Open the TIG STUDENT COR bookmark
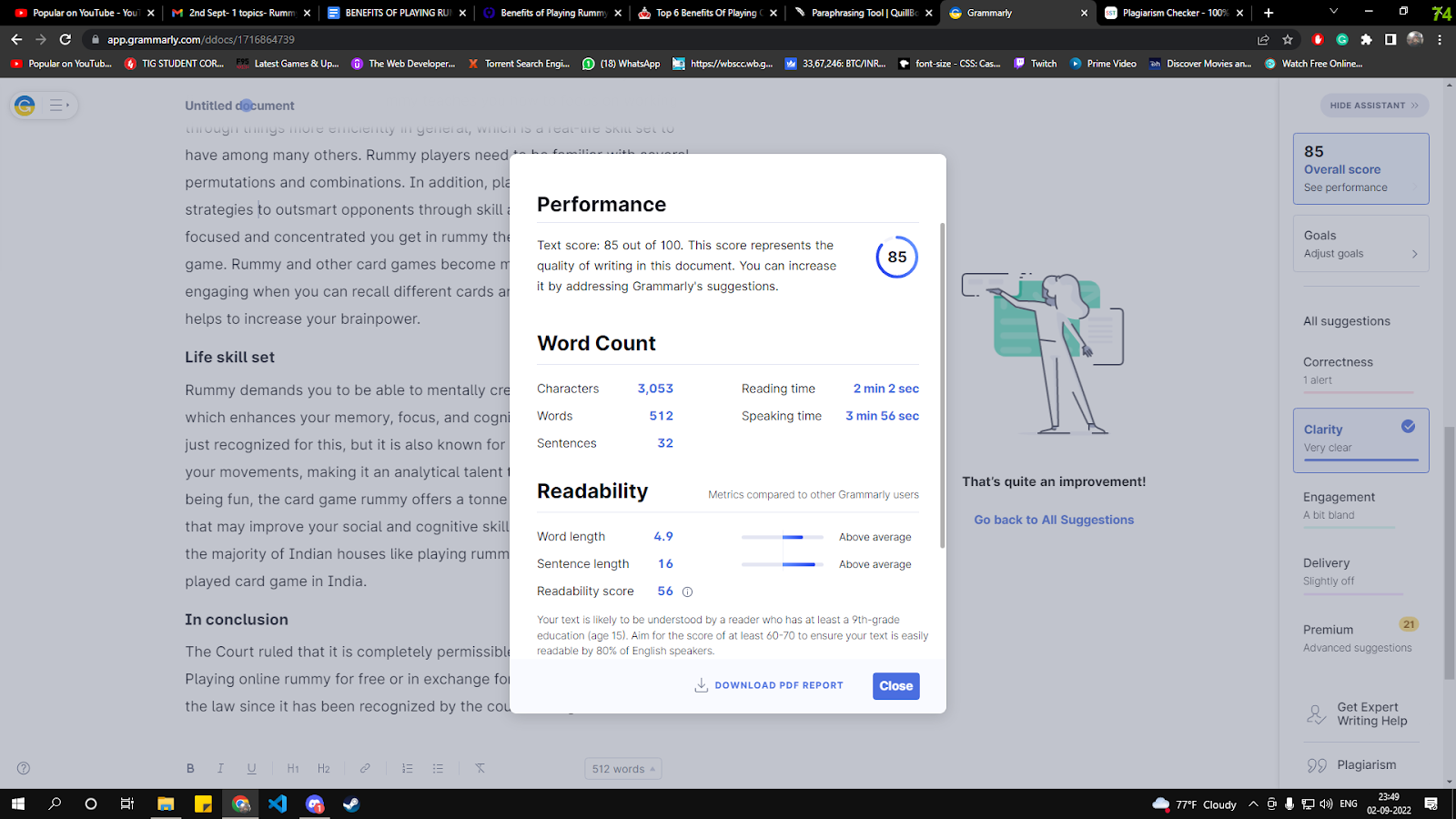Viewport: 1456px width, 819px height. click(174, 64)
